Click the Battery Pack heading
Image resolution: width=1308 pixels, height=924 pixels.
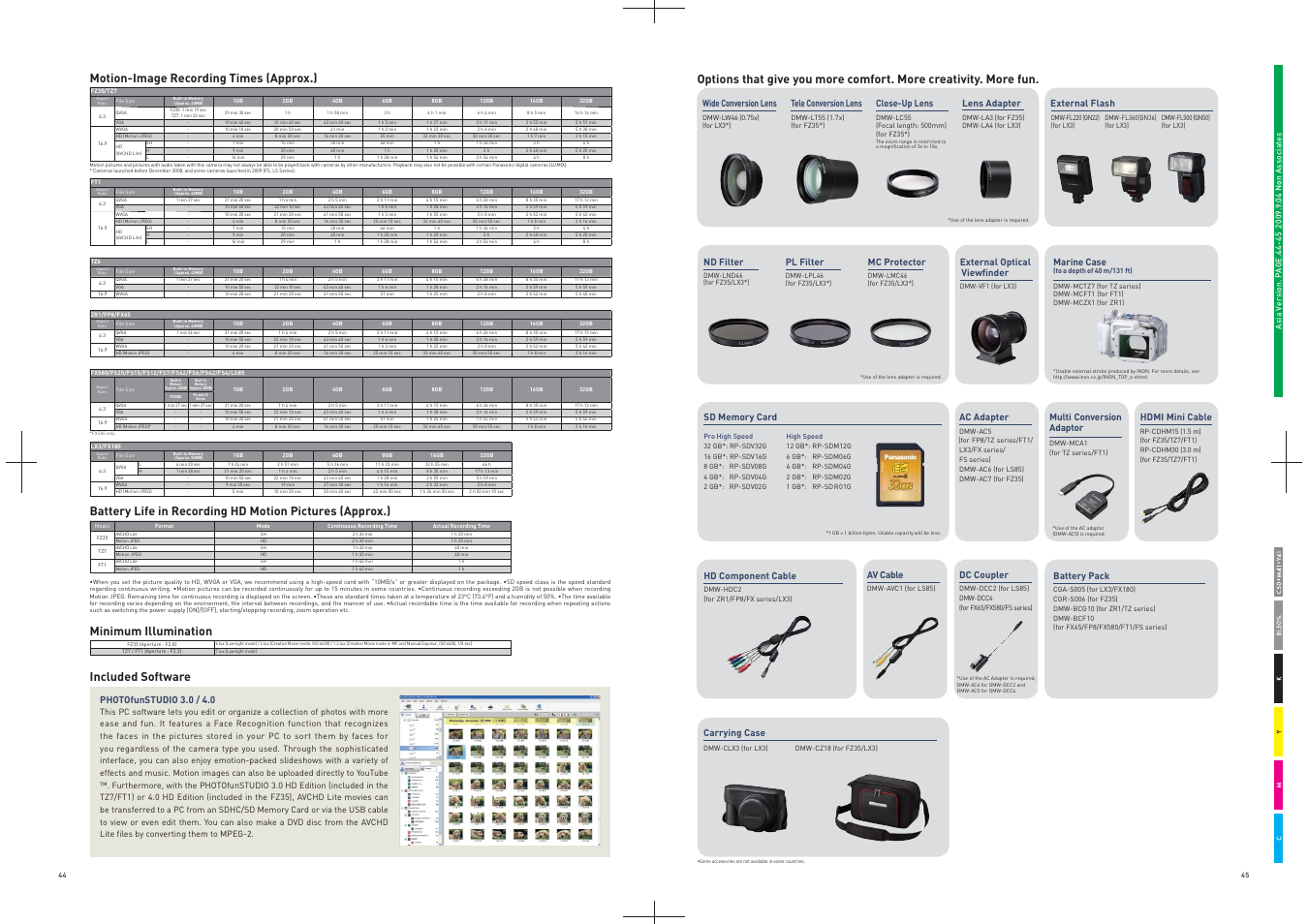tap(1081, 576)
